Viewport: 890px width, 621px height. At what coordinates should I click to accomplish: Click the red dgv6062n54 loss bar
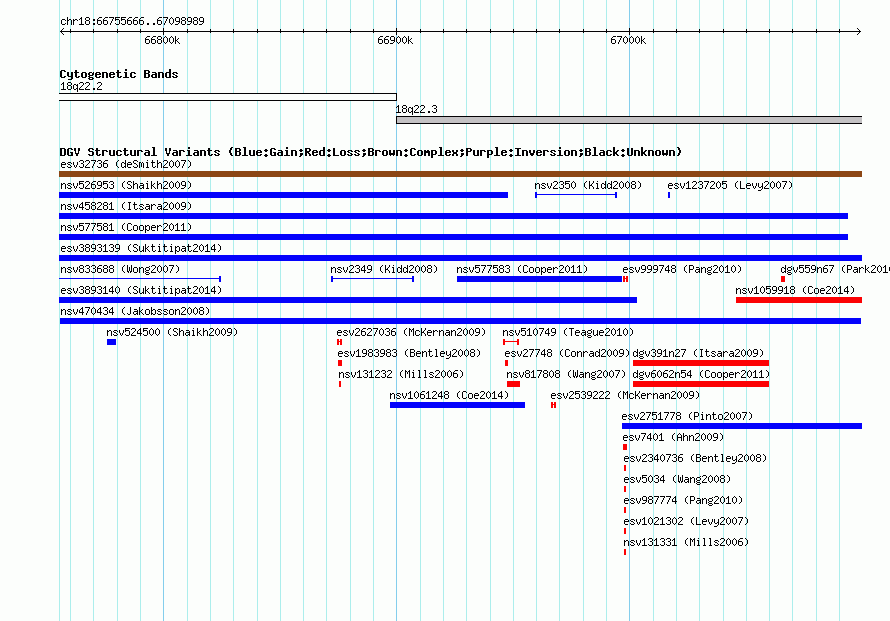click(701, 384)
